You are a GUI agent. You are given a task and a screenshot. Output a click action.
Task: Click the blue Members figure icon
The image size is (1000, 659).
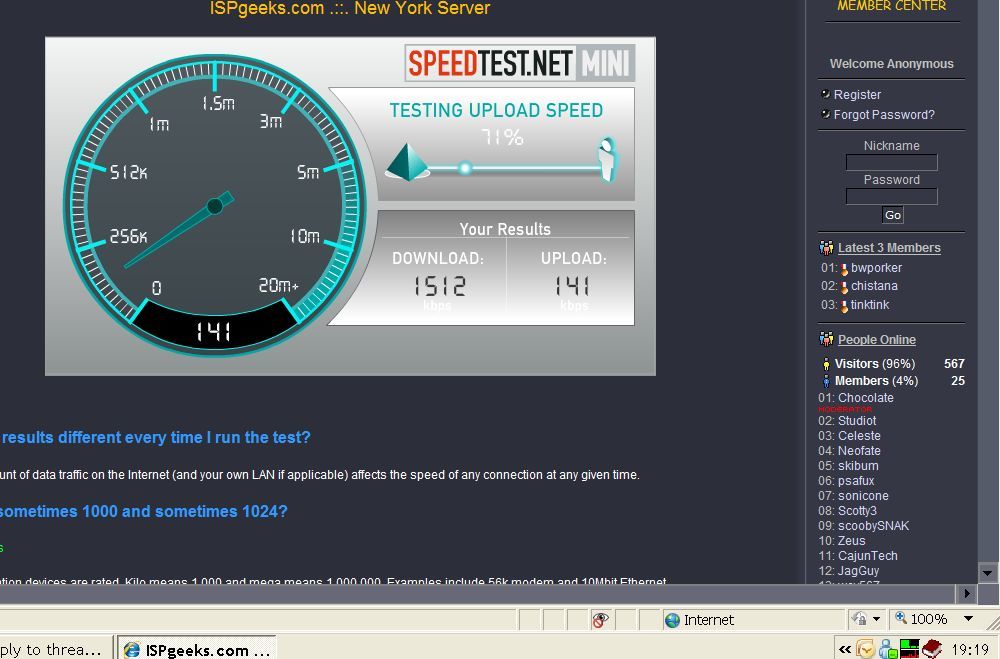pyautogui.click(x=827, y=381)
